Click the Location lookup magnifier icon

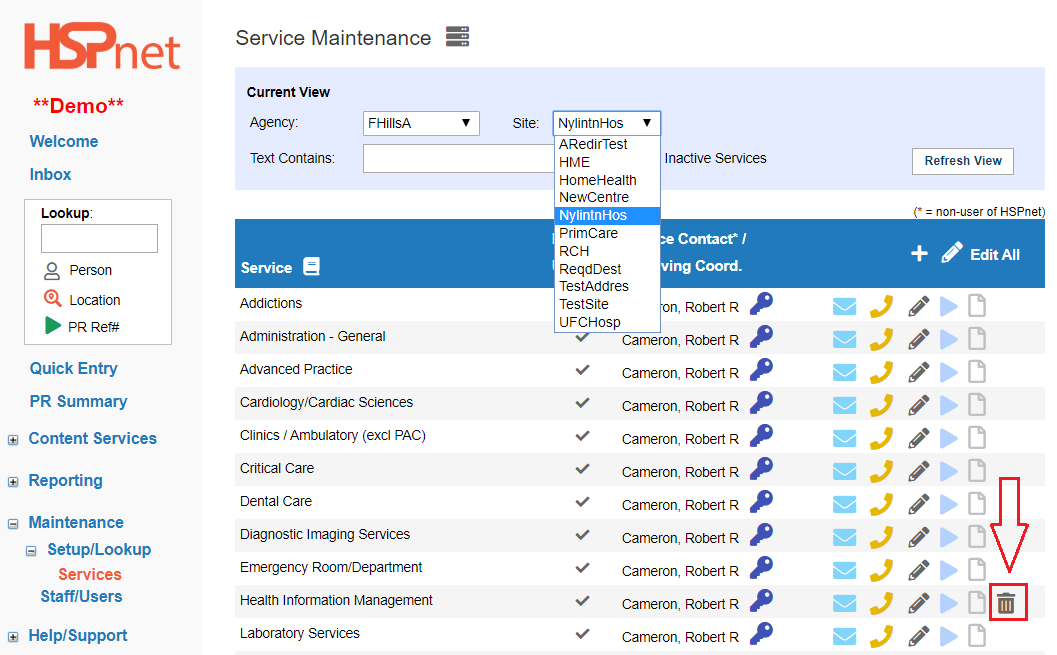52,299
